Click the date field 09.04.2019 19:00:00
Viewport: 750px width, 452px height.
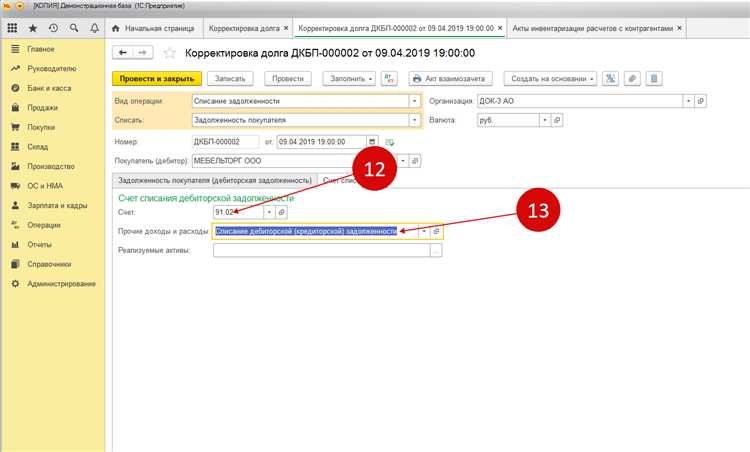point(321,142)
